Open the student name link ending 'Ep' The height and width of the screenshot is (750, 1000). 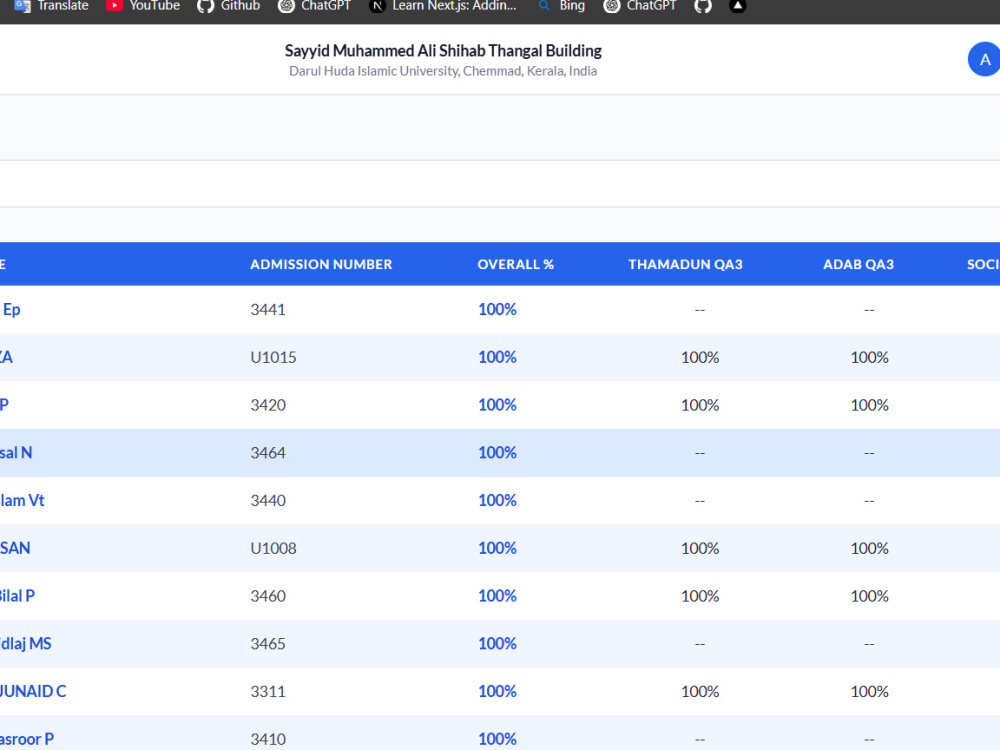coord(11,309)
